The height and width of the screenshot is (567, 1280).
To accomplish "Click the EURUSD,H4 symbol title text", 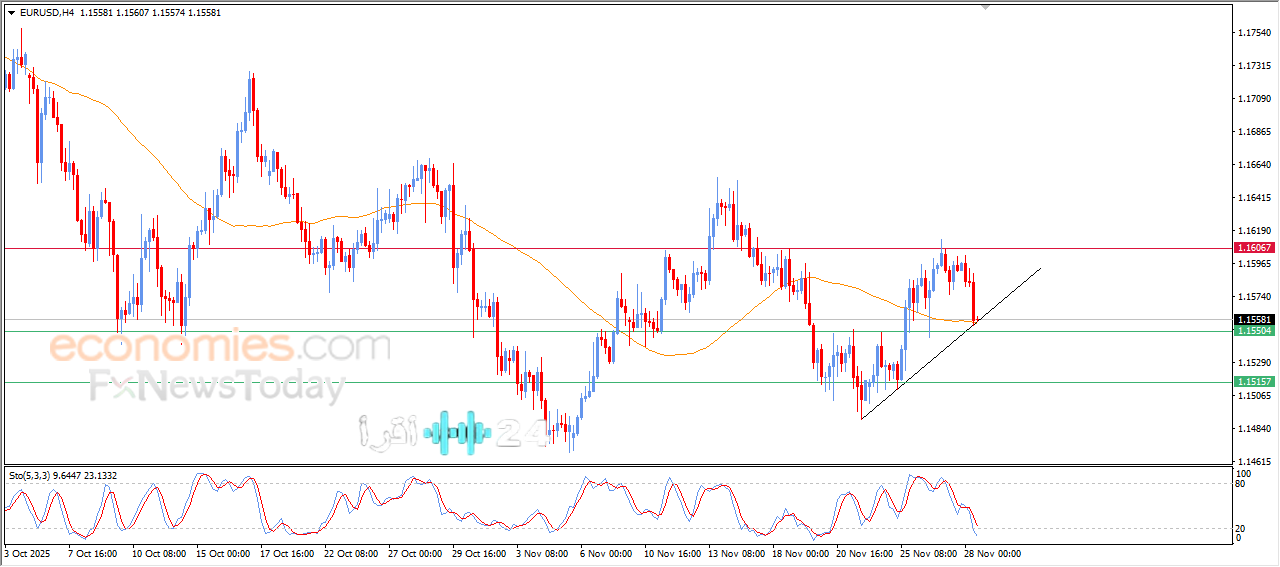I will pos(46,12).
